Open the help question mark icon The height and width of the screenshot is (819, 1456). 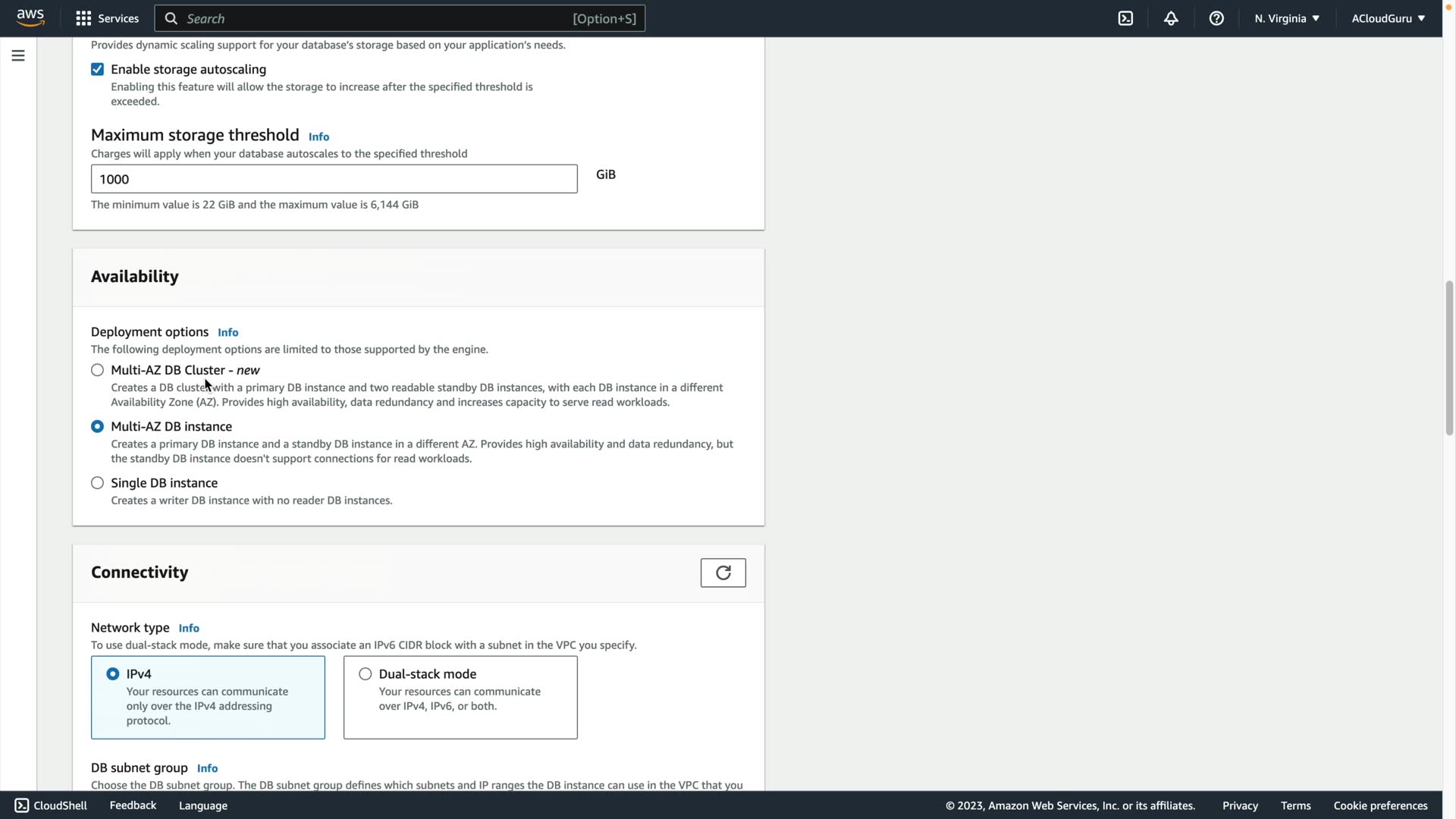click(1216, 18)
